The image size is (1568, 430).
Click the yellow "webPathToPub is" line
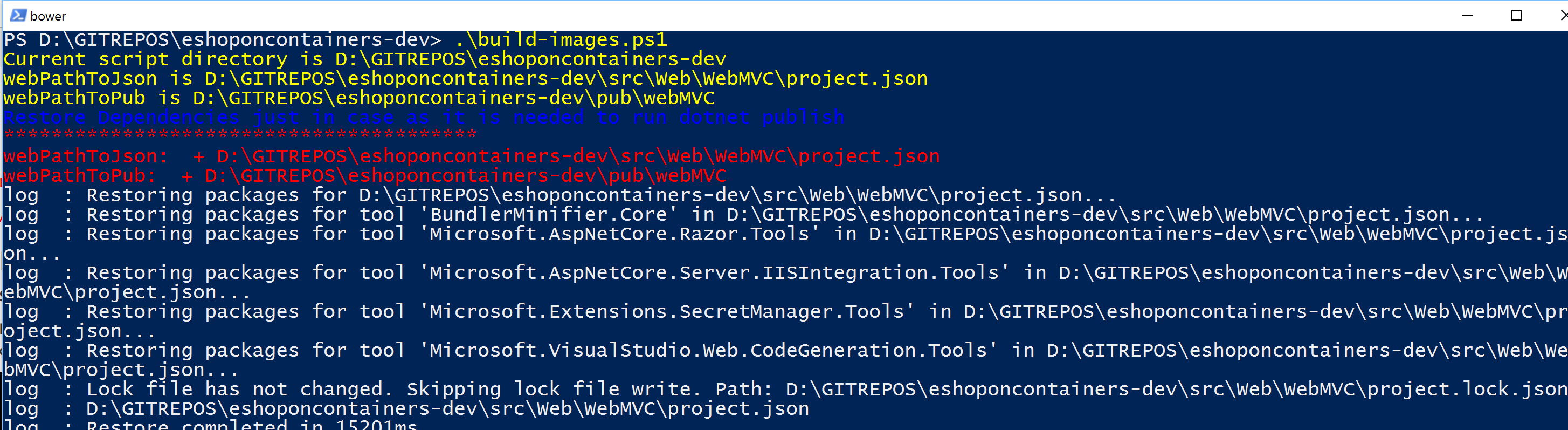[358, 99]
